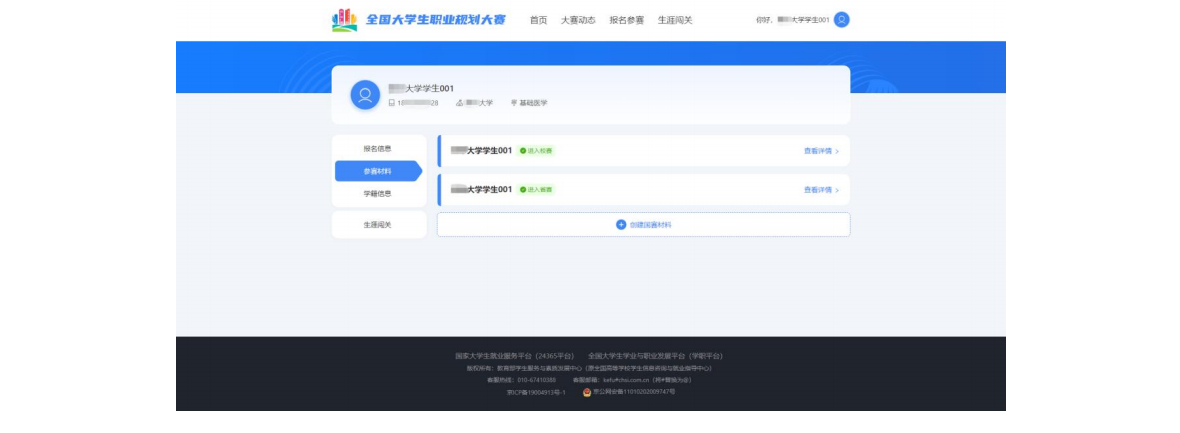Click the school icon in profile card
The height and width of the screenshot is (433, 1180).
[x=460, y=103]
